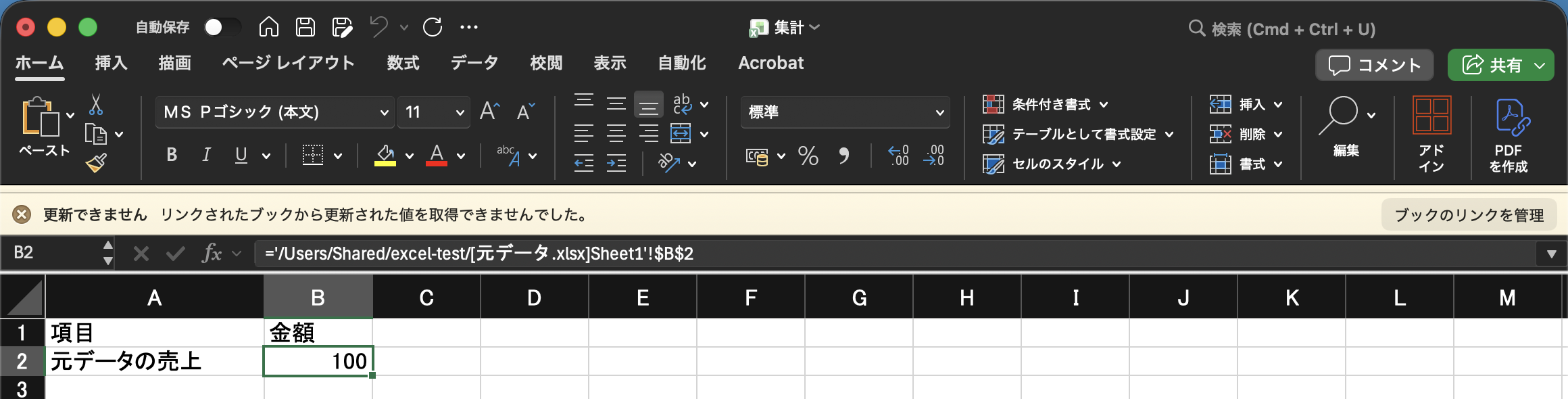
Task: Click the コメント button
Action: 1374,65
